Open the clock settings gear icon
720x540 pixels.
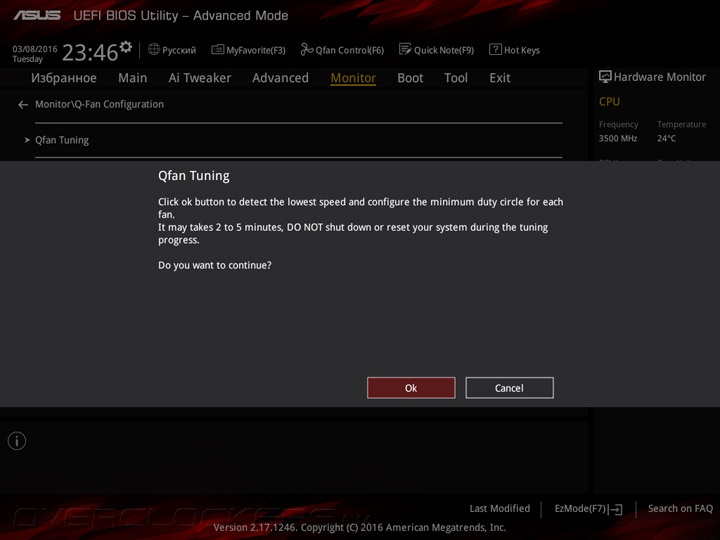pyautogui.click(x=126, y=47)
